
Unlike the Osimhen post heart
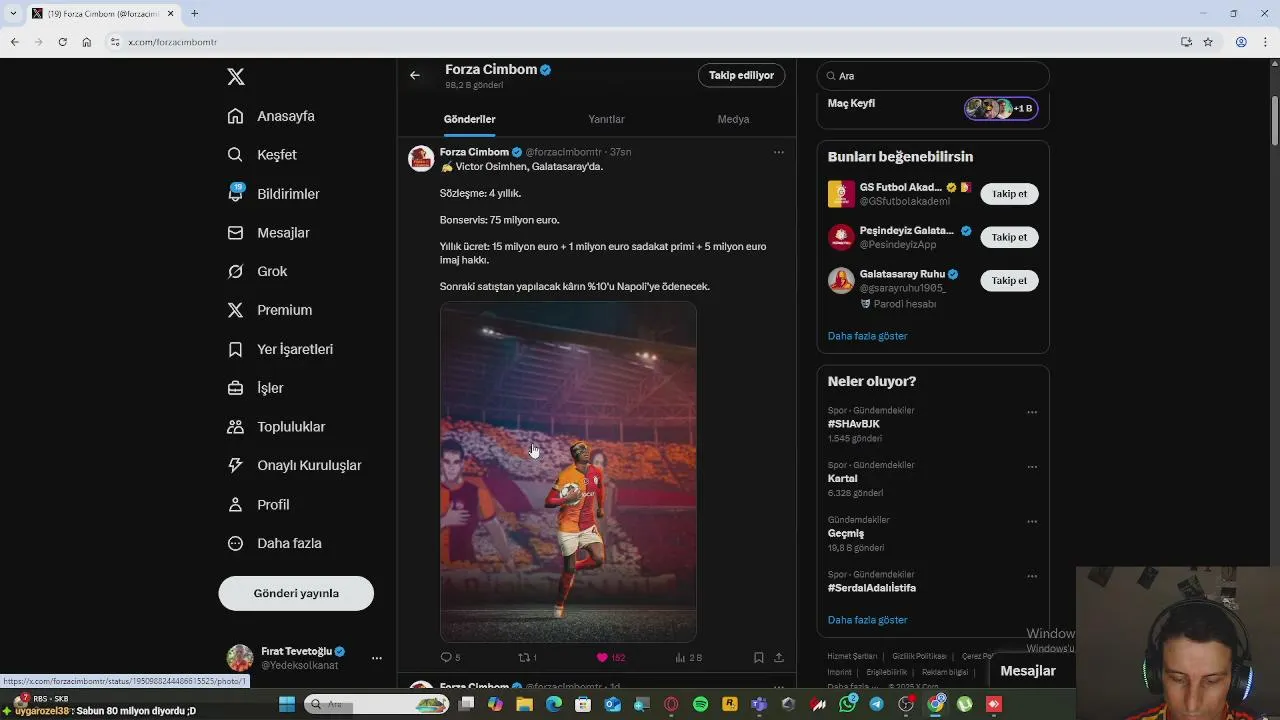602,658
